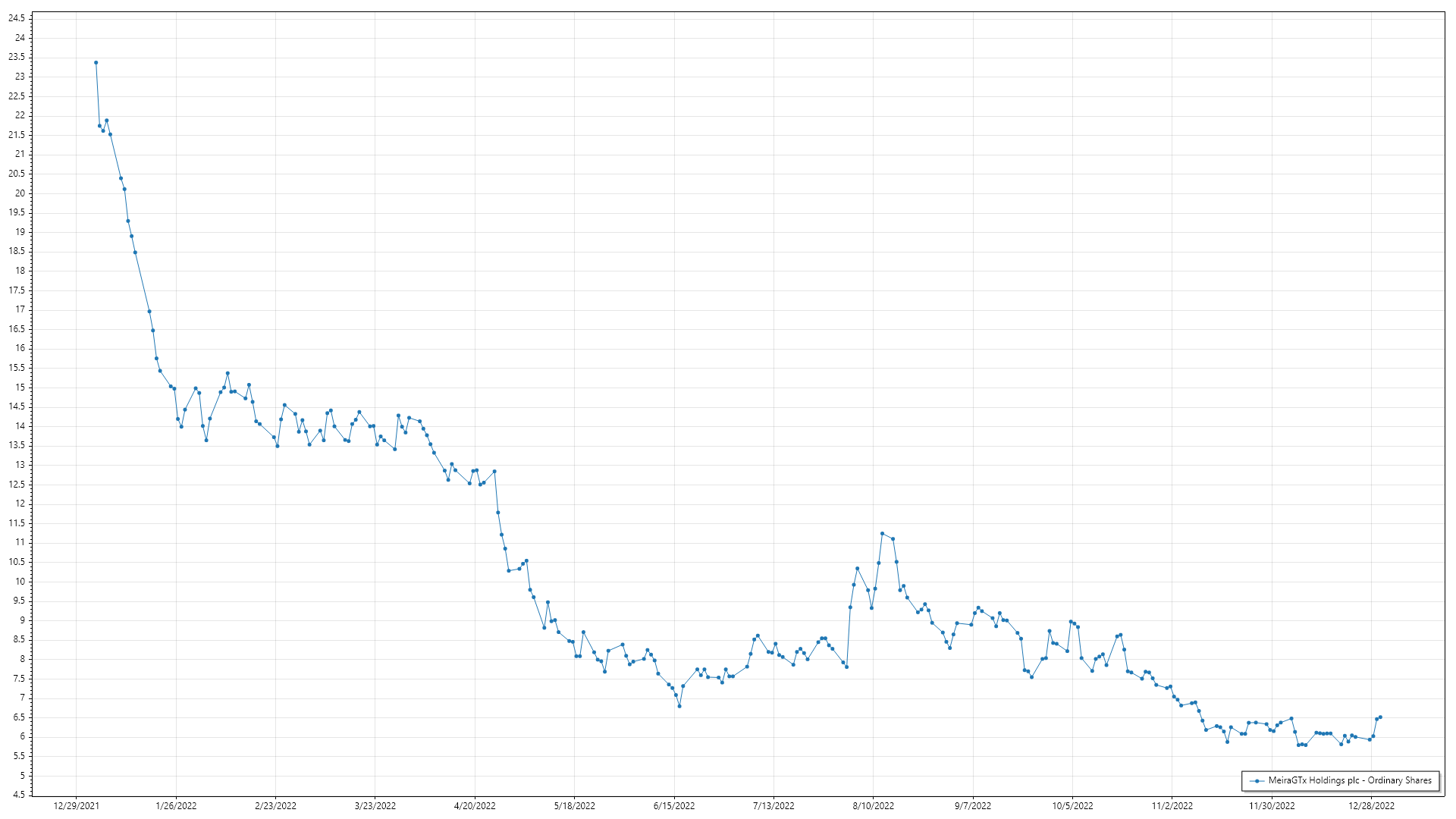Image resolution: width=1456 pixels, height=819 pixels.
Task: Click the 8/10/2022 x-axis date label
Action: coord(873,806)
